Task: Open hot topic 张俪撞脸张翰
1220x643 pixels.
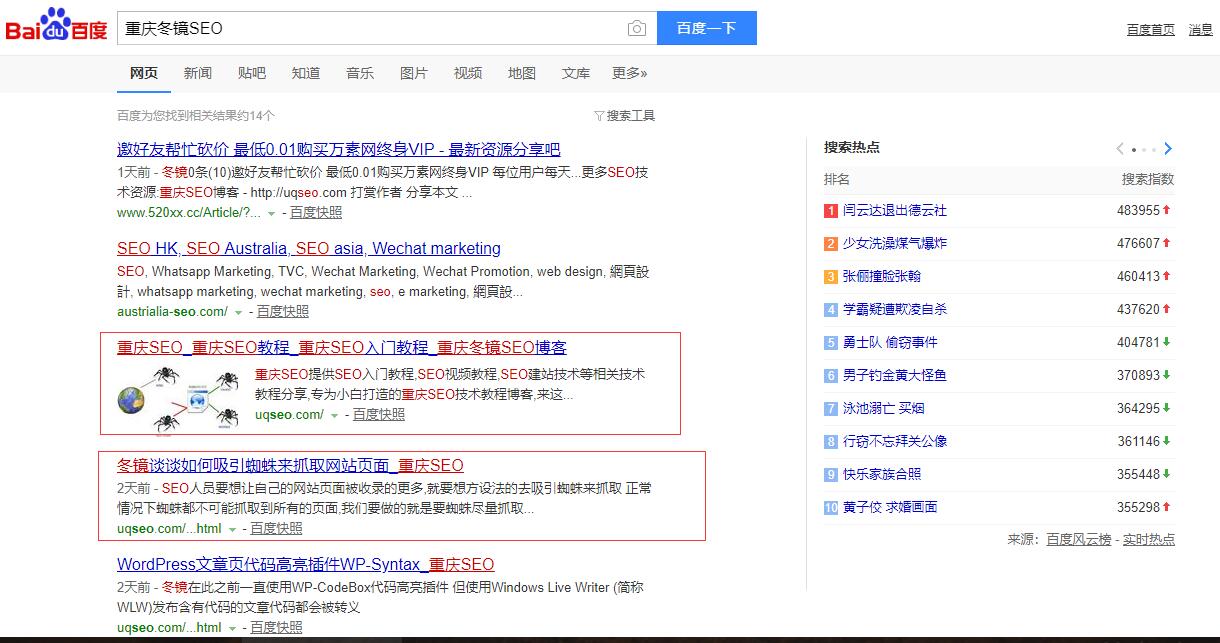Action: [882, 277]
